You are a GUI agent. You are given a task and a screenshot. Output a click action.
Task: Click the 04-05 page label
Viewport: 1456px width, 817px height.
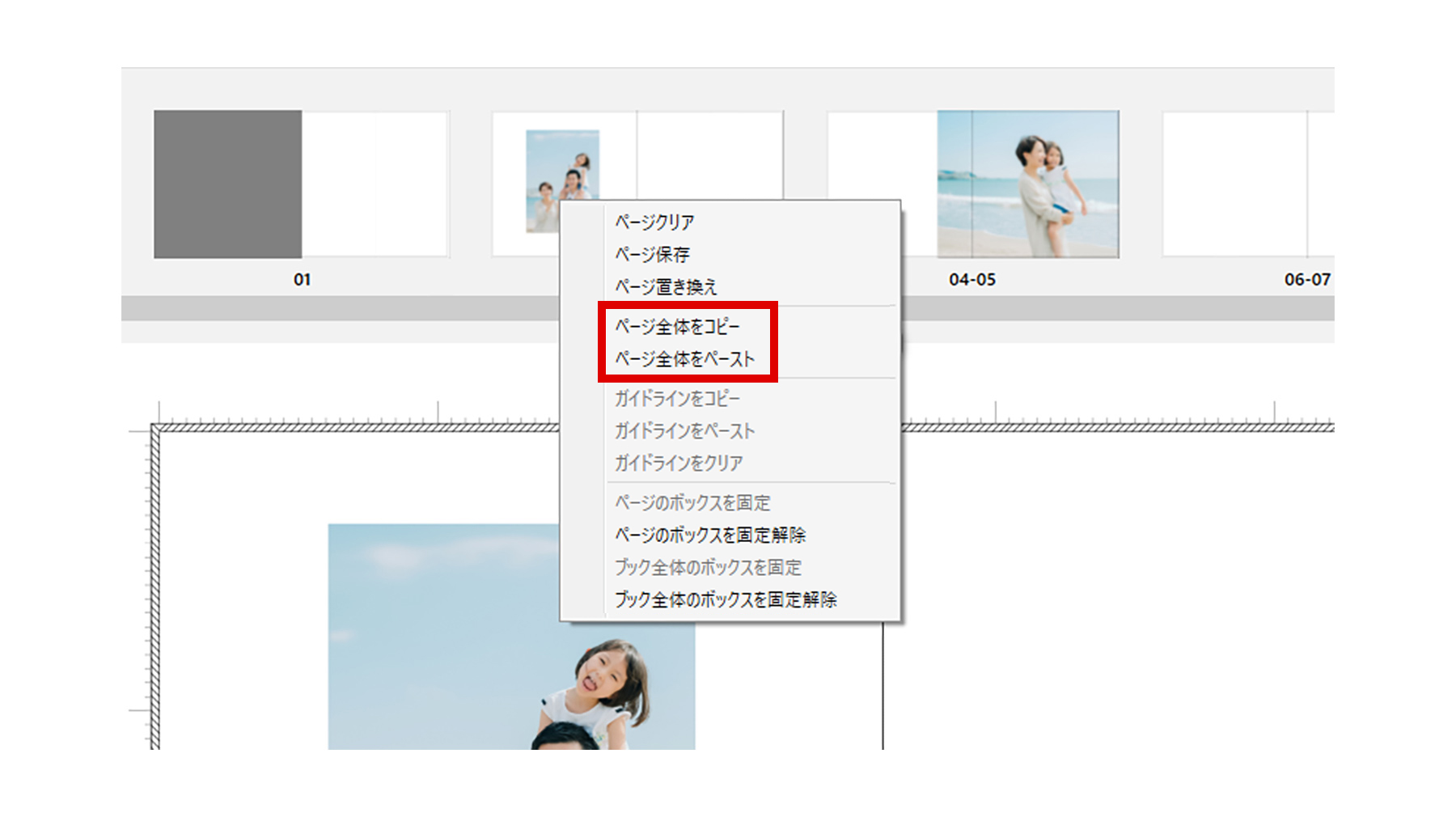[x=972, y=279]
